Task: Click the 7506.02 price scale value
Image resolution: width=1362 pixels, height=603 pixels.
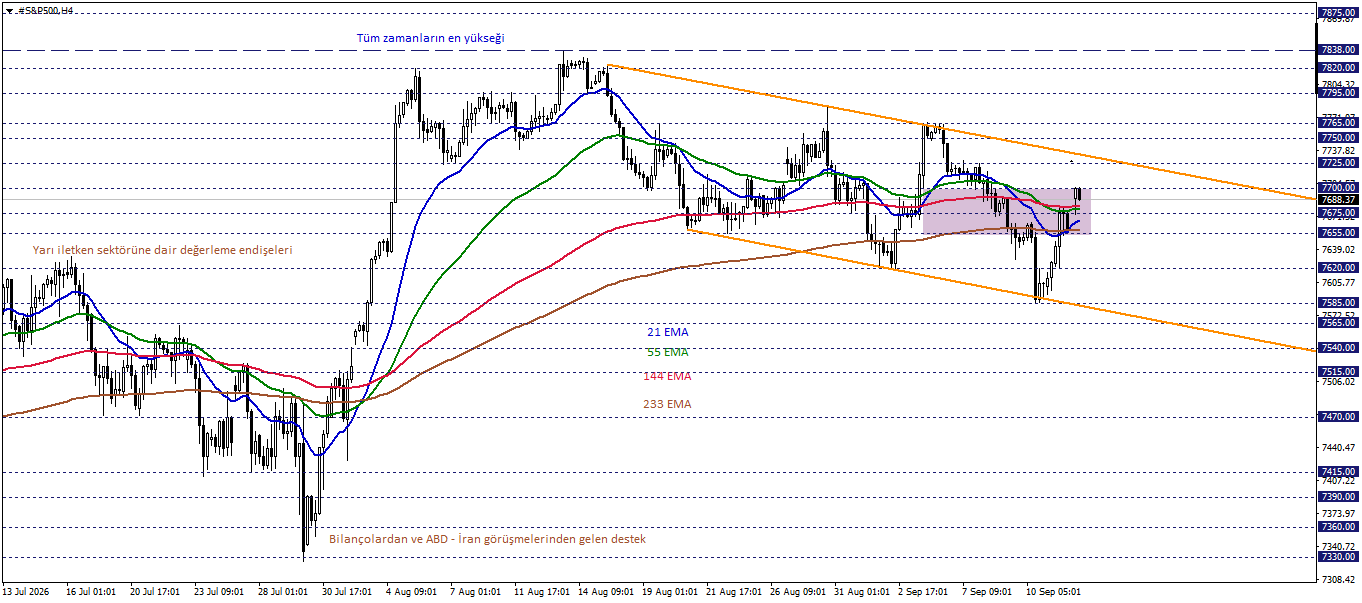Action: pyautogui.click(x=1338, y=382)
